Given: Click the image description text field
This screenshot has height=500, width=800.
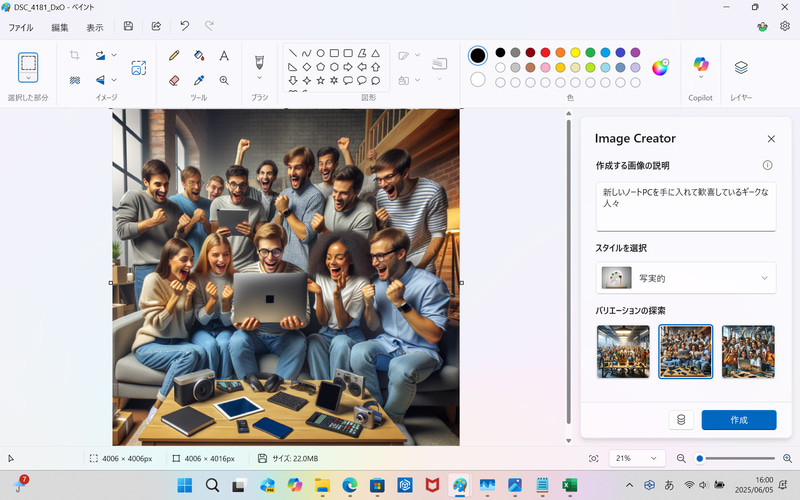Looking at the screenshot, I should click(x=686, y=207).
